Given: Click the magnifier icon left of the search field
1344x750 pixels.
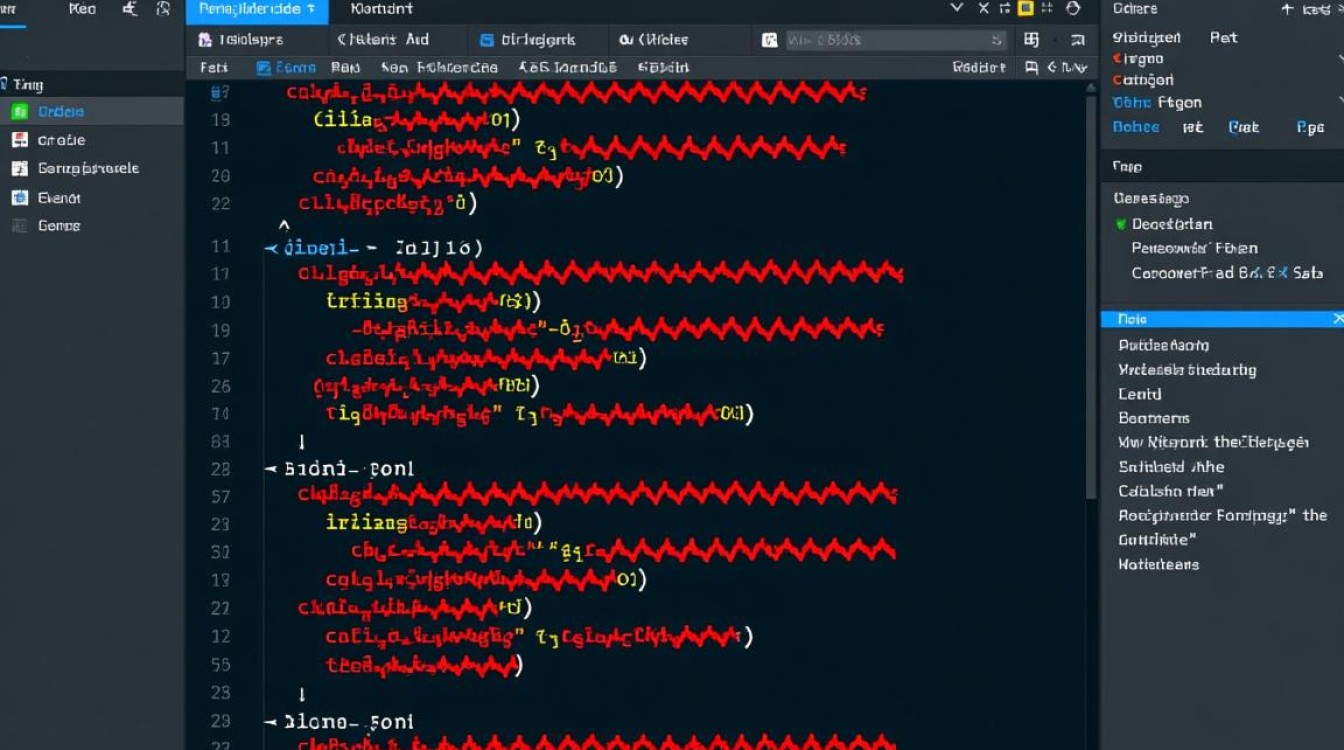Looking at the screenshot, I should click(x=769, y=40).
